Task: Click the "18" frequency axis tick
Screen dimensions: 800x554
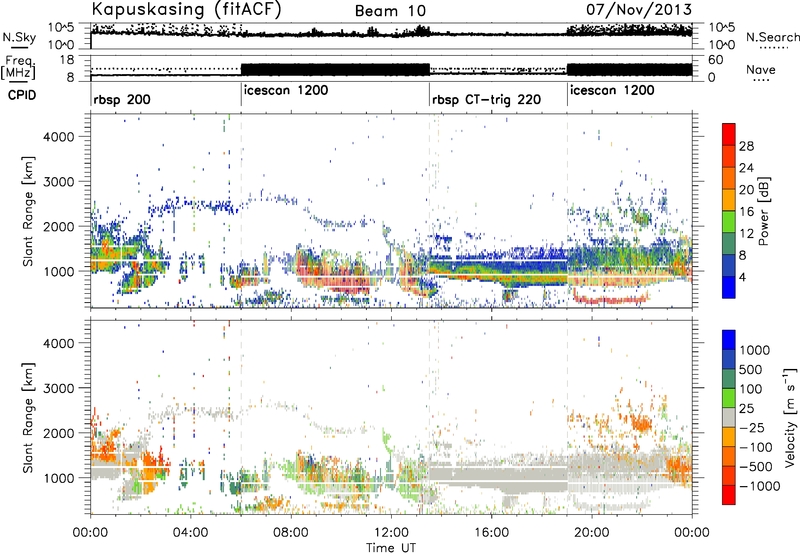Action: pyautogui.click(x=67, y=59)
